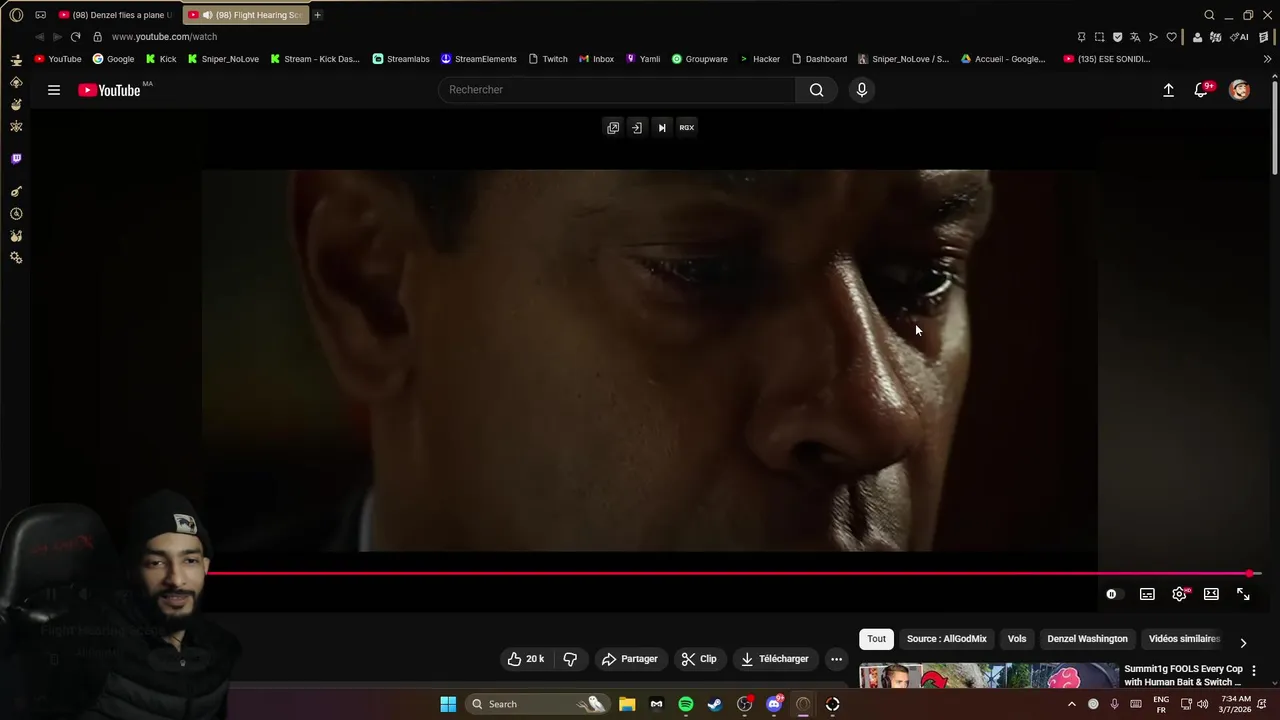
Task: Open the Windows Start menu
Action: (448, 704)
